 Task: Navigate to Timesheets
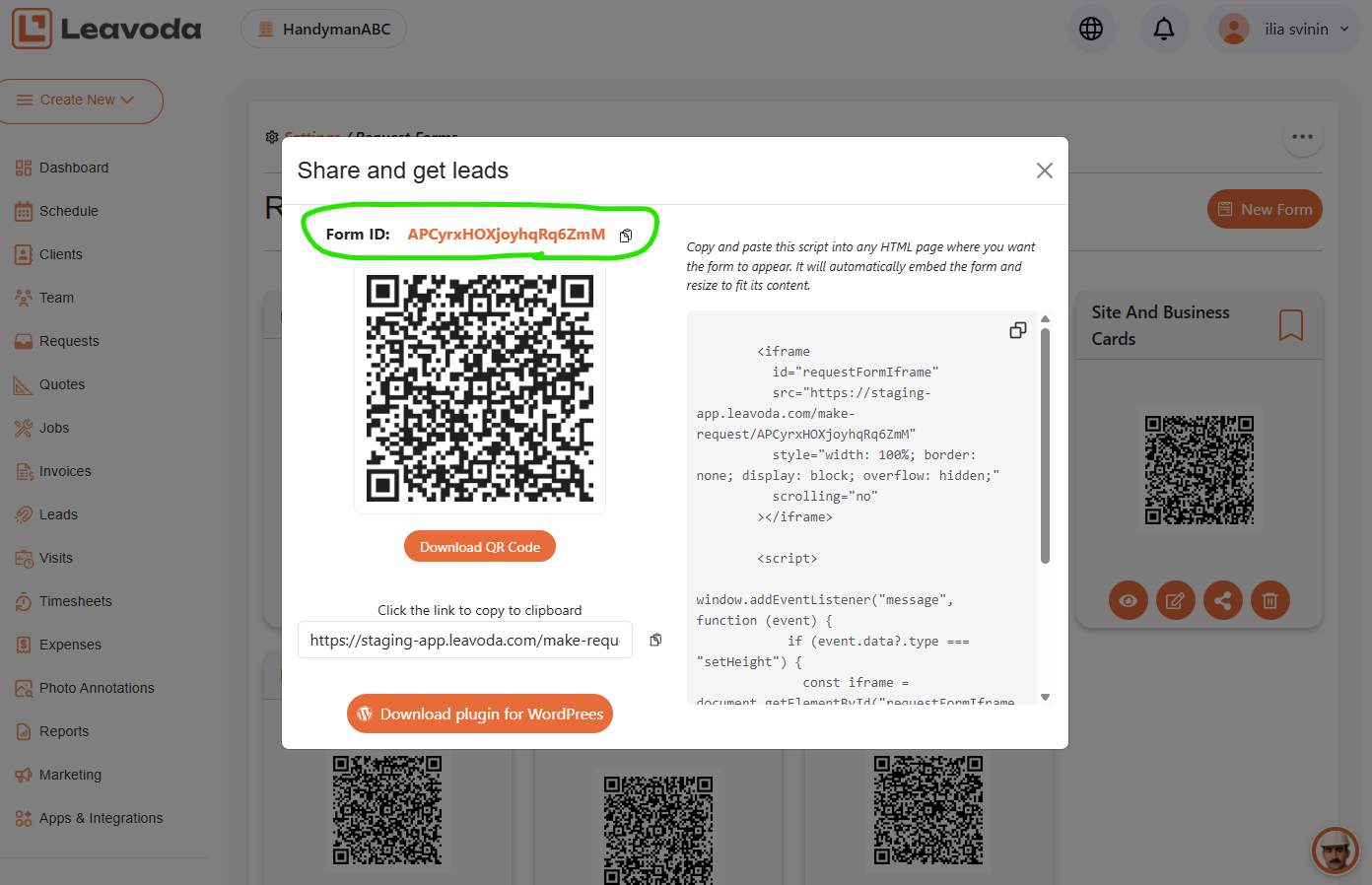[x=76, y=601]
